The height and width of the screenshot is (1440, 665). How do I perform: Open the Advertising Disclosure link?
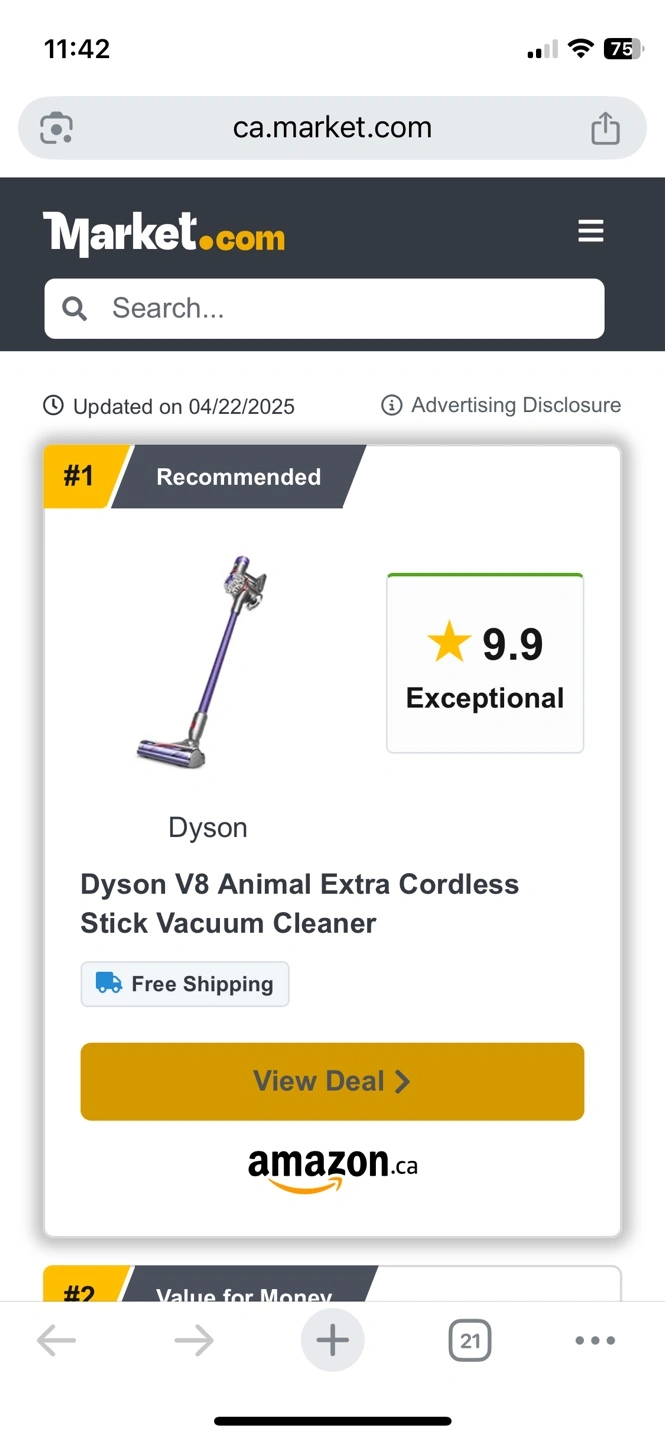tap(516, 405)
